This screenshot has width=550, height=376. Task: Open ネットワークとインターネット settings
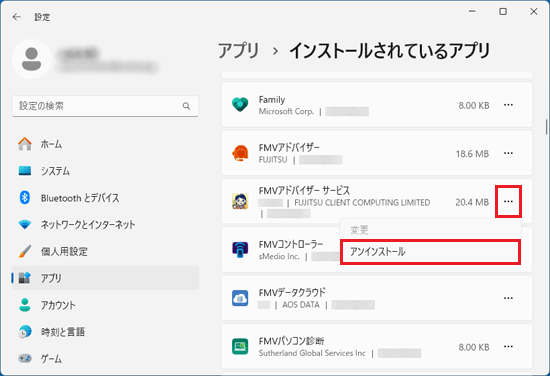[105, 224]
